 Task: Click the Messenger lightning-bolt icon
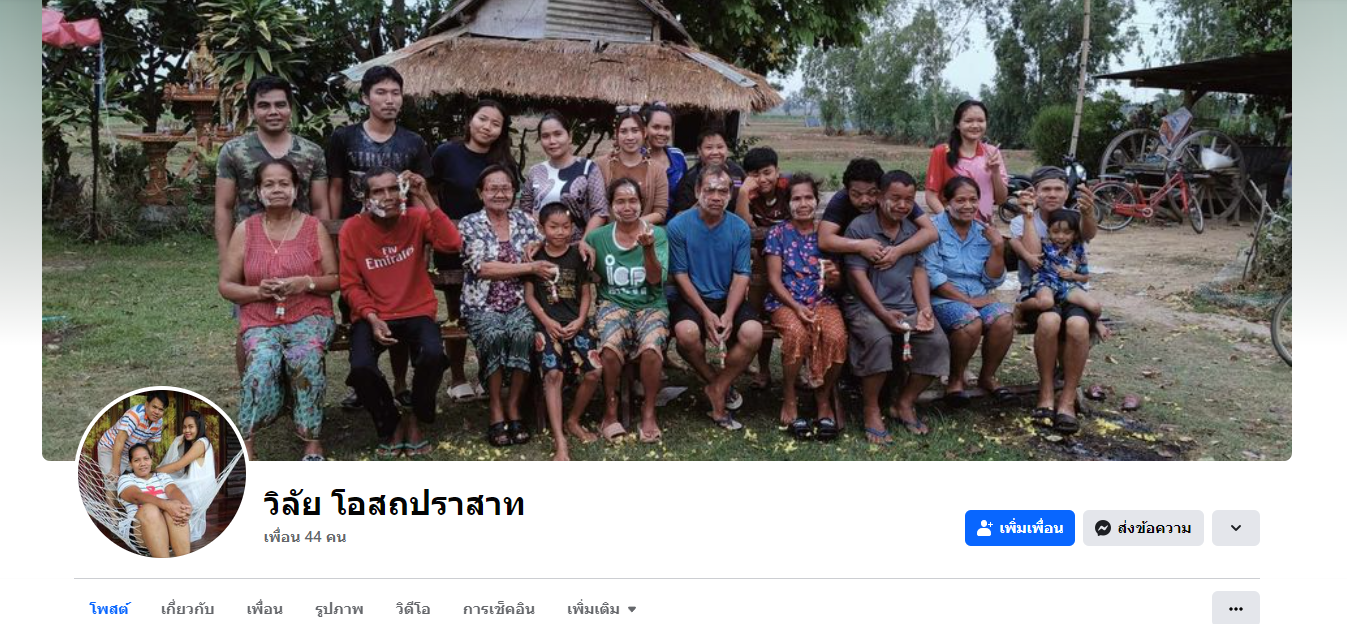pos(1103,528)
